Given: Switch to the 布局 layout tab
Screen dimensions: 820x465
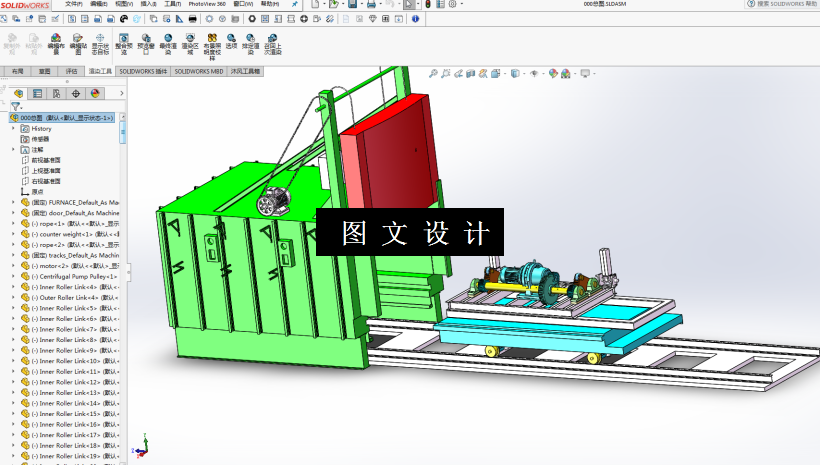Looking at the screenshot, I should [17, 71].
